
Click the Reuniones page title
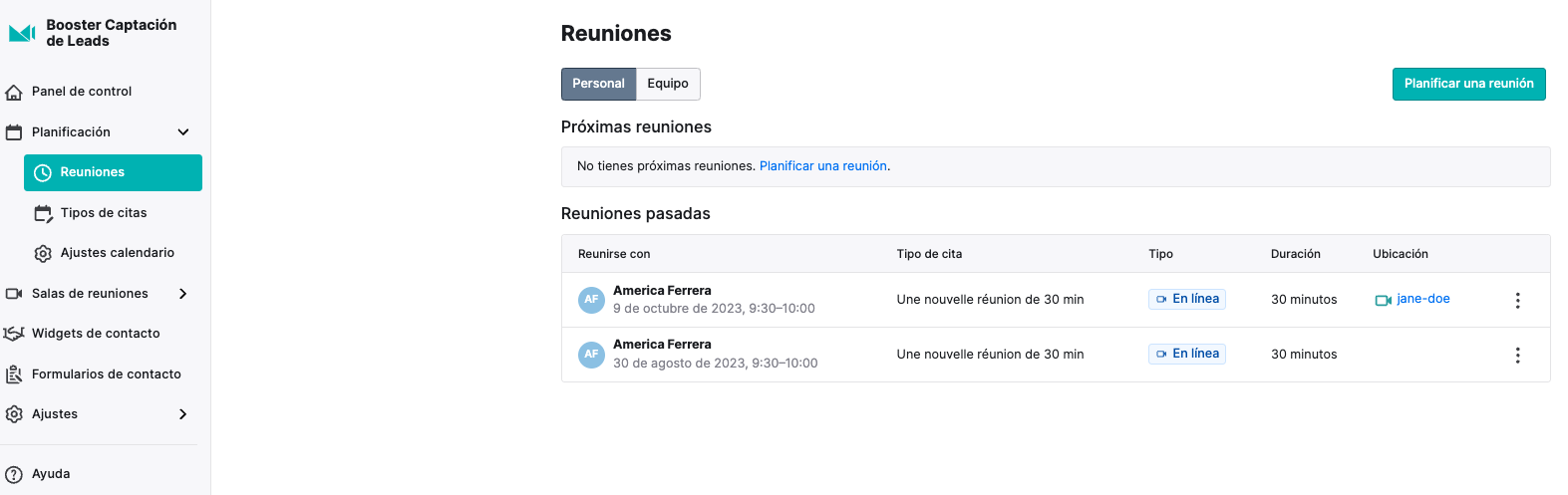[x=616, y=34]
